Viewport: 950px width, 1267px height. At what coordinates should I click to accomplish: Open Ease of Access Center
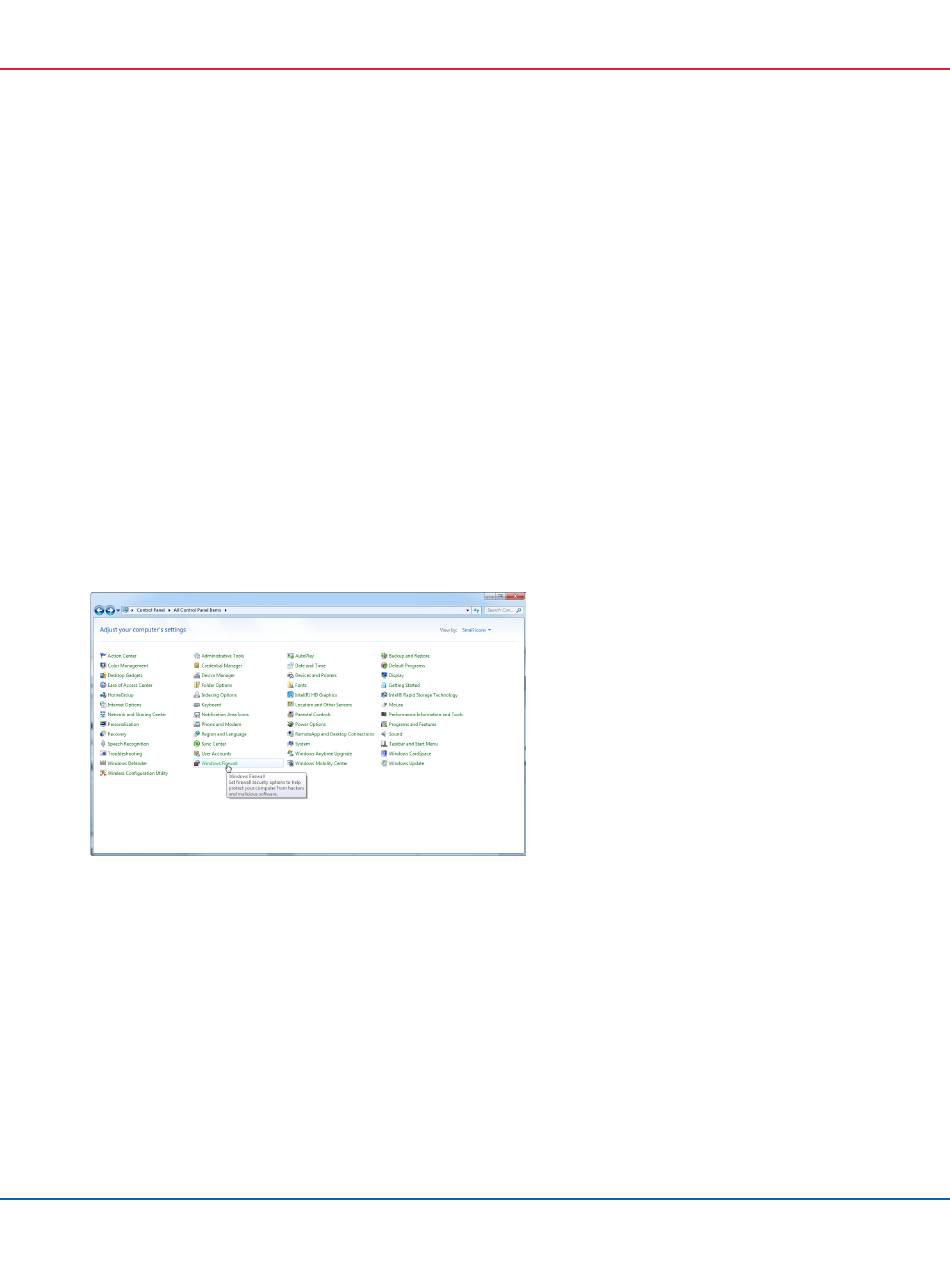tap(126, 685)
